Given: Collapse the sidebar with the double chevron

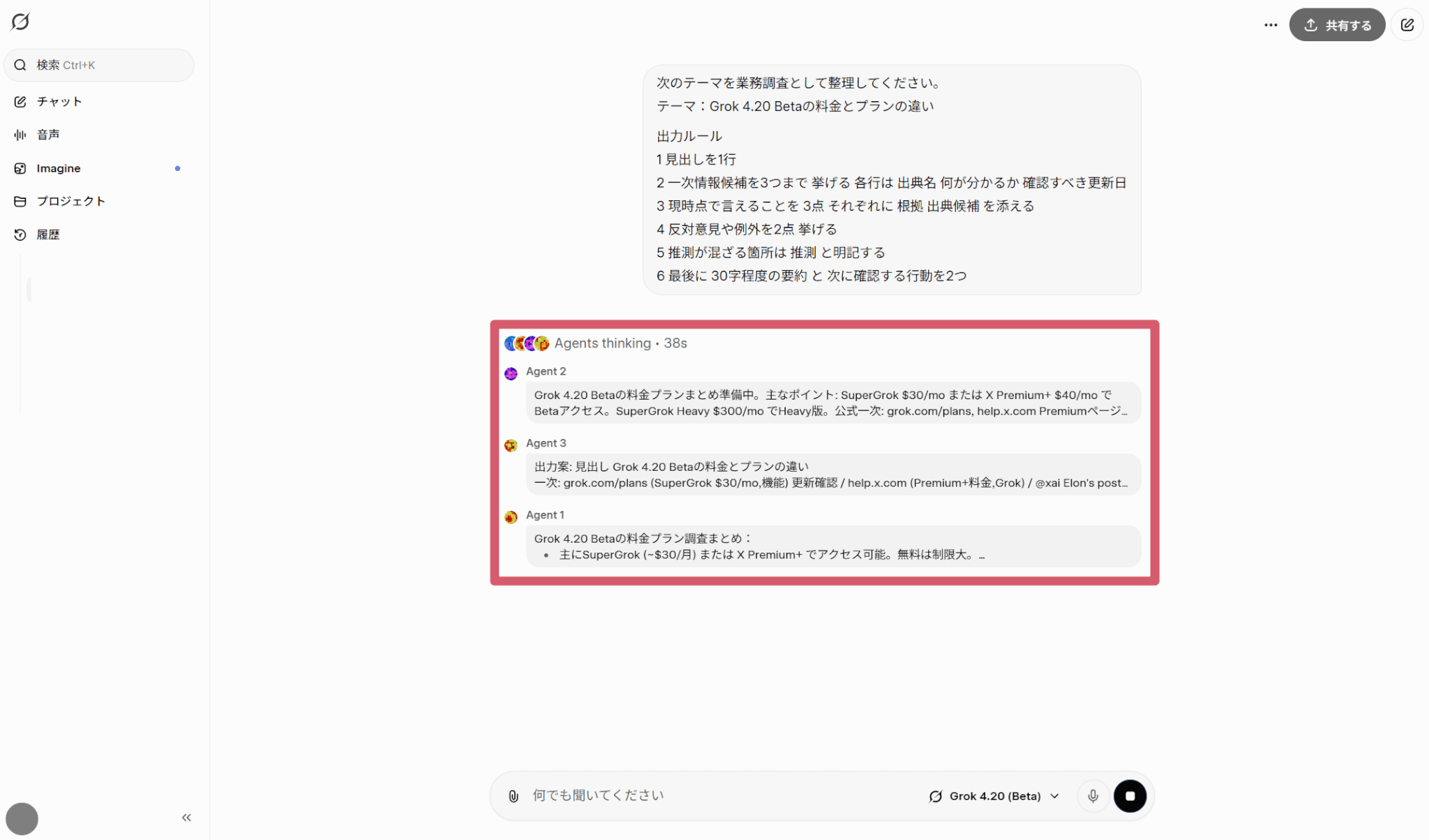Looking at the screenshot, I should coord(186,818).
